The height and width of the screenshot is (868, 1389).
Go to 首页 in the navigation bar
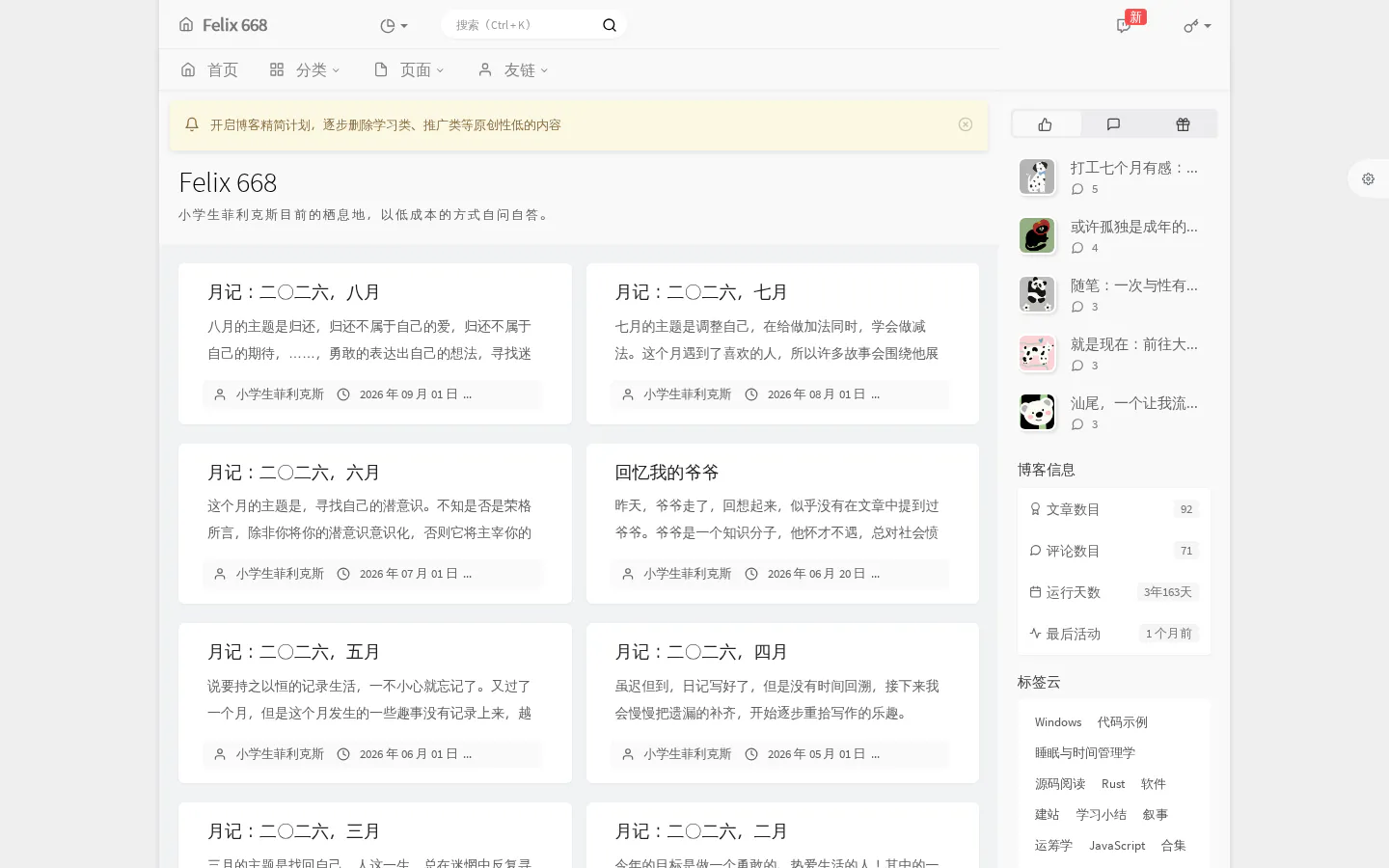pyautogui.click(x=209, y=69)
